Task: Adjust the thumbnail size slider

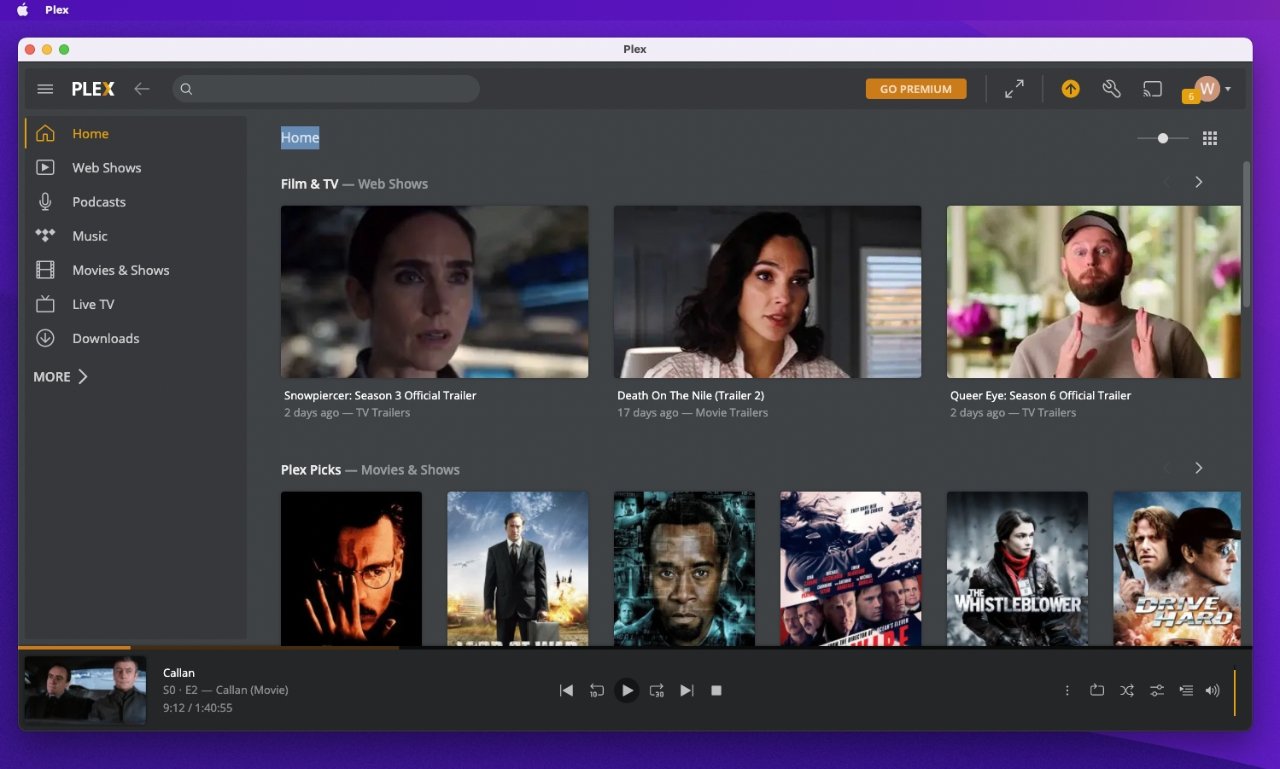Action: (x=1163, y=138)
